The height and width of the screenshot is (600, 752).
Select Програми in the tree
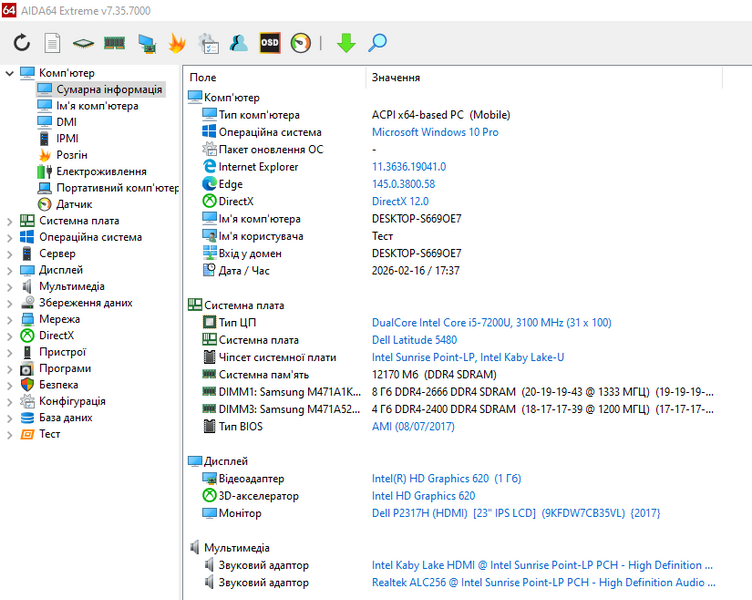(56, 368)
